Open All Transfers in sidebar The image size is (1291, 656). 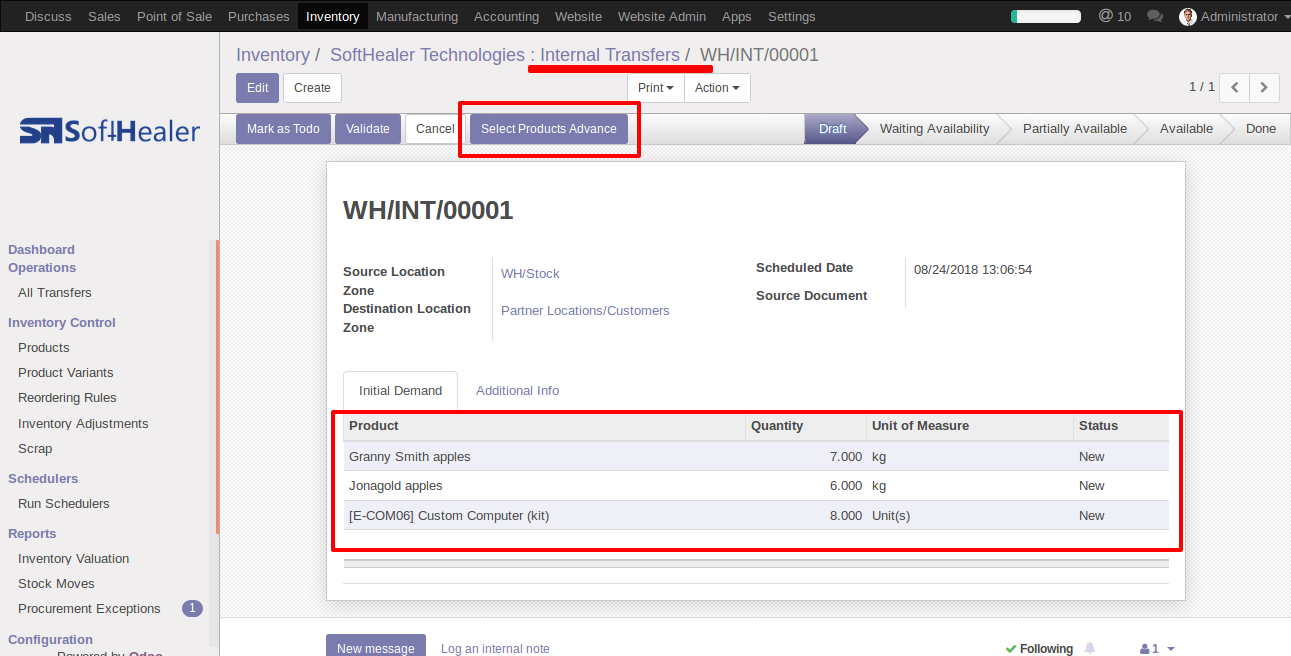(55, 293)
